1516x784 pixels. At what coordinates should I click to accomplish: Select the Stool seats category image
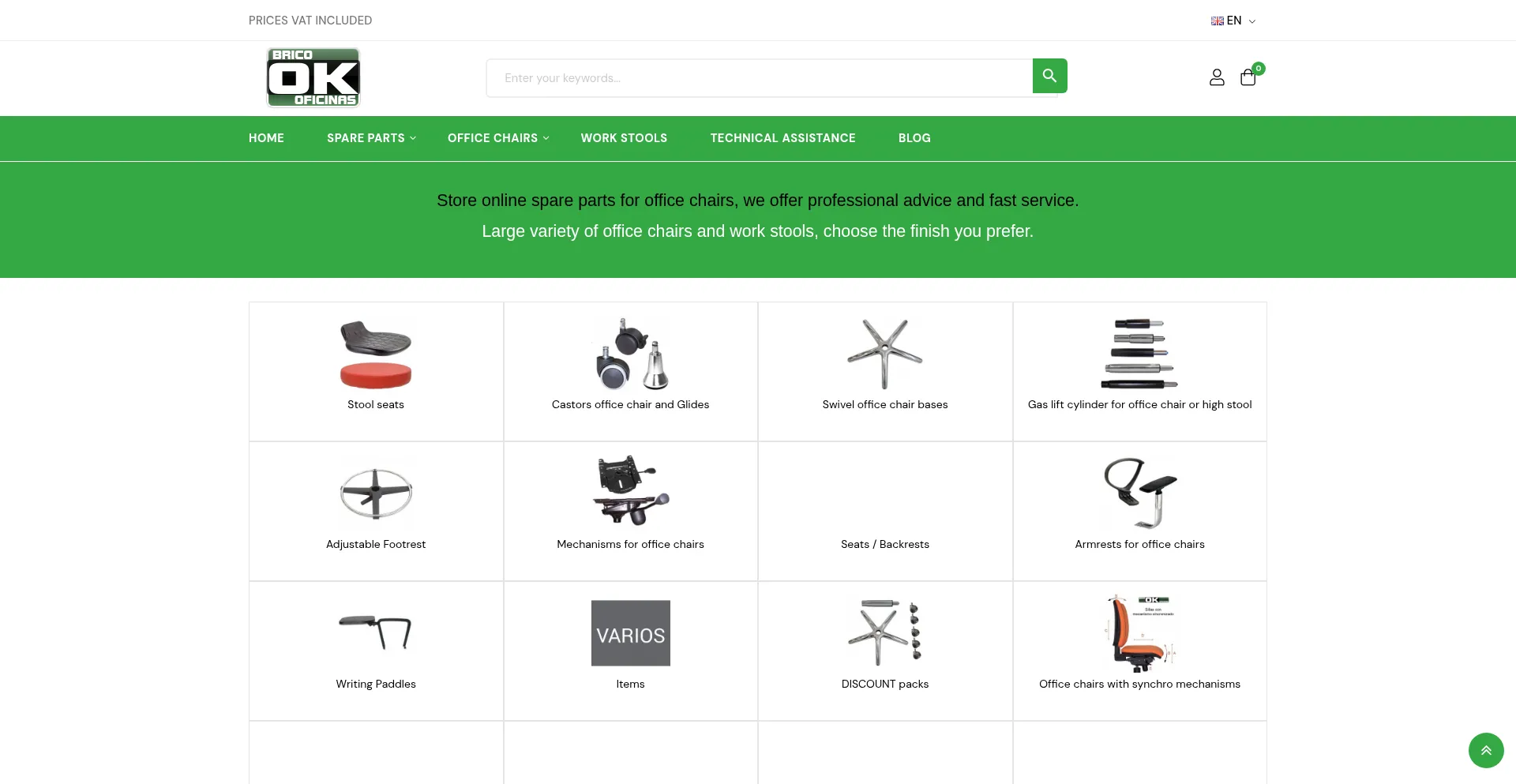[376, 354]
